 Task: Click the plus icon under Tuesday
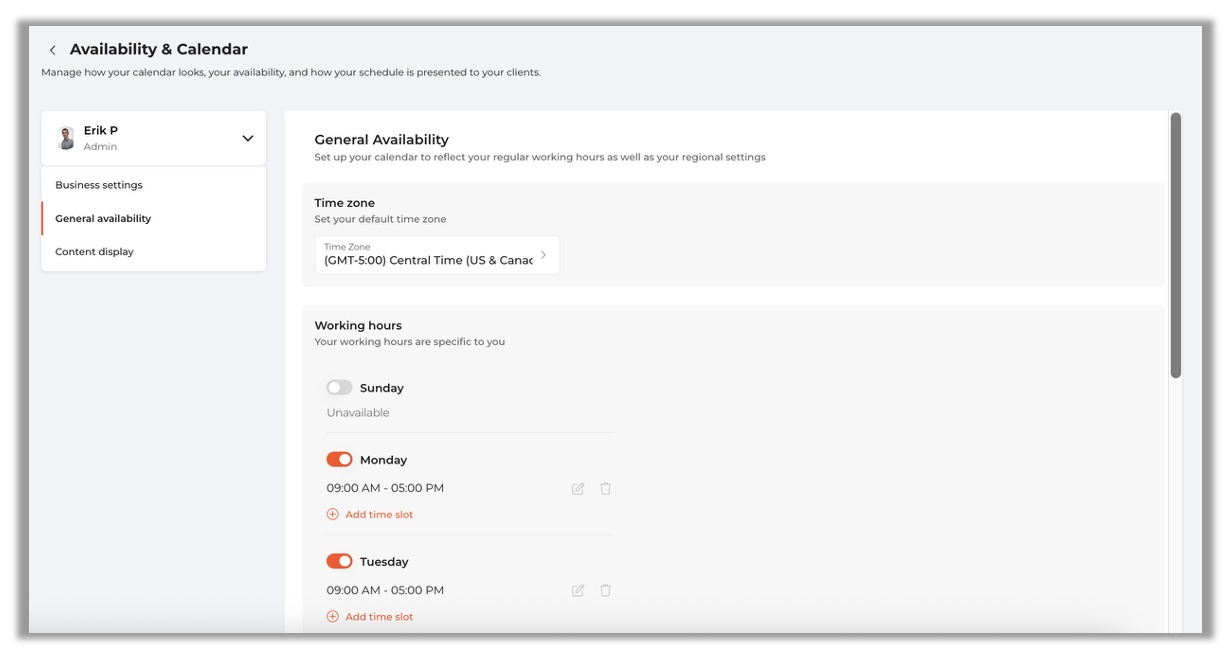click(x=333, y=617)
